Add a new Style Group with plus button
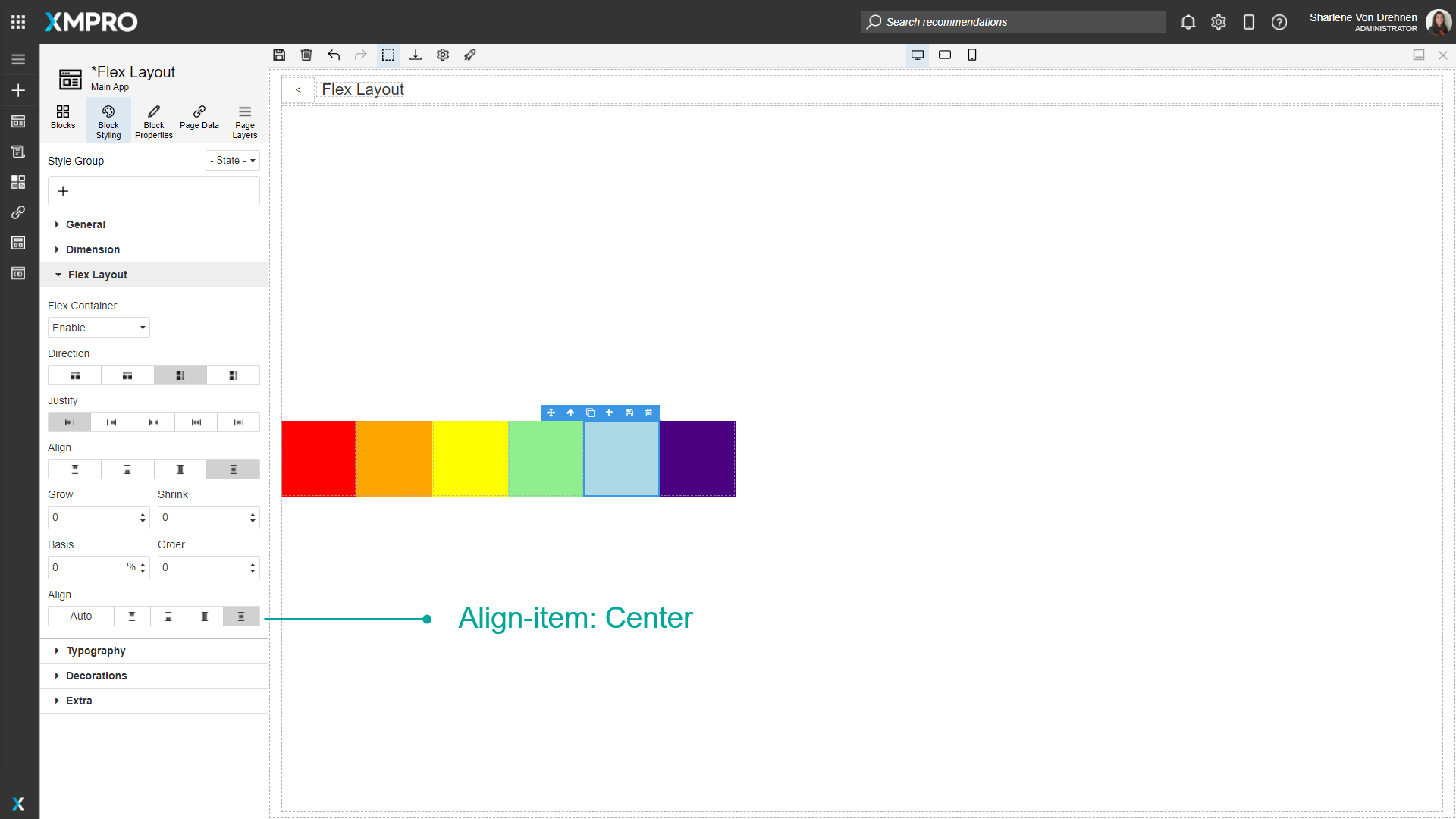 63,191
